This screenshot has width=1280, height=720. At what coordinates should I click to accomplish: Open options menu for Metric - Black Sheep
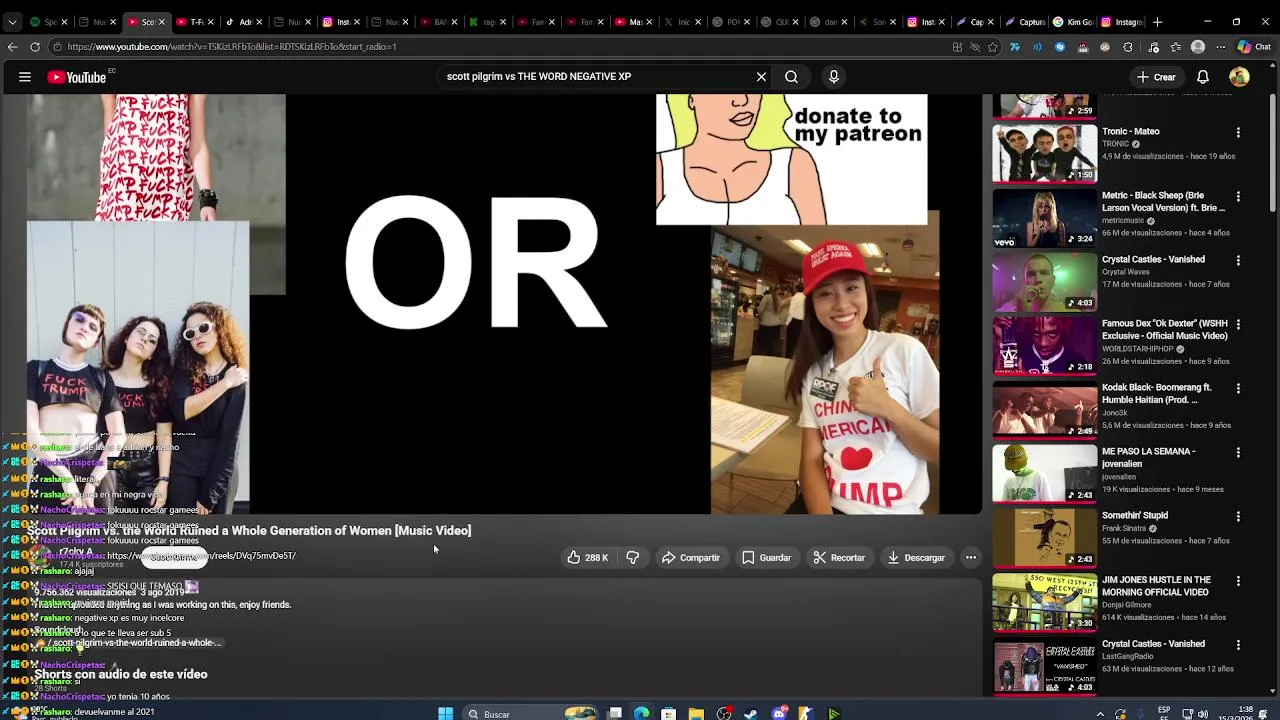click(x=1238, y=196)
